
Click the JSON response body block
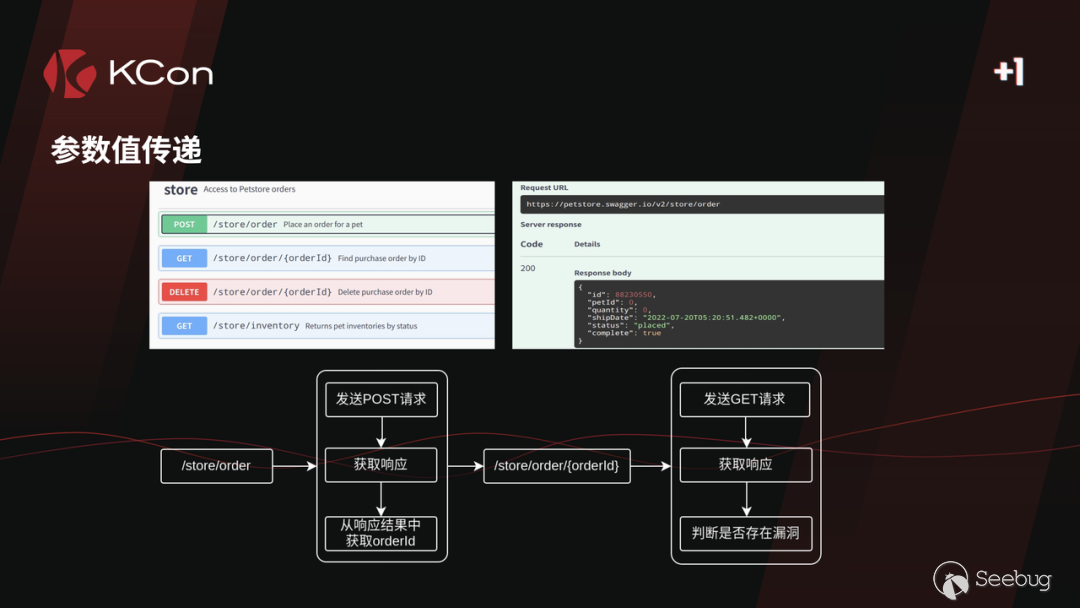point(729,314)
